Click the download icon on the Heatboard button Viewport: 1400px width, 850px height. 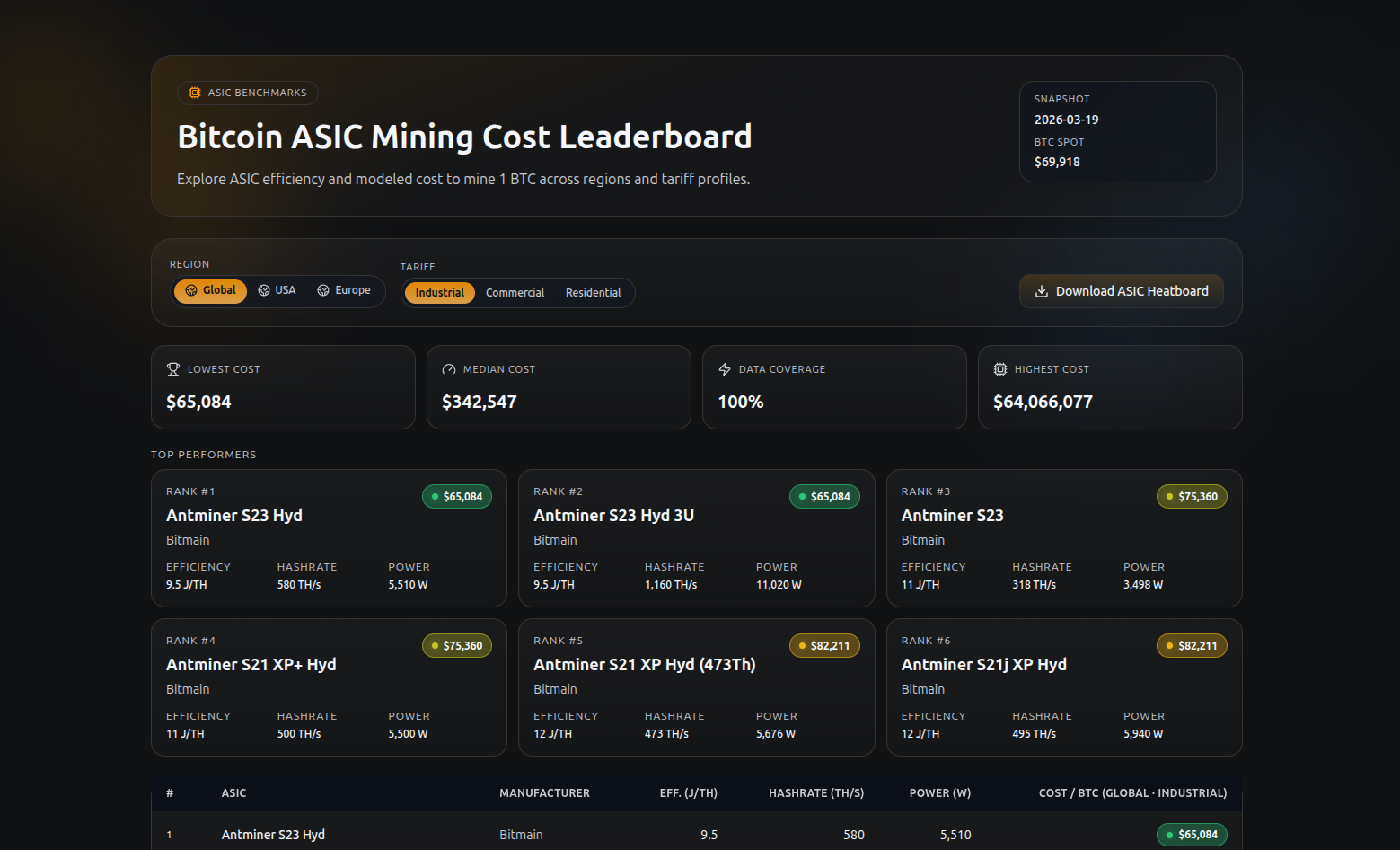pos(1042,291)
